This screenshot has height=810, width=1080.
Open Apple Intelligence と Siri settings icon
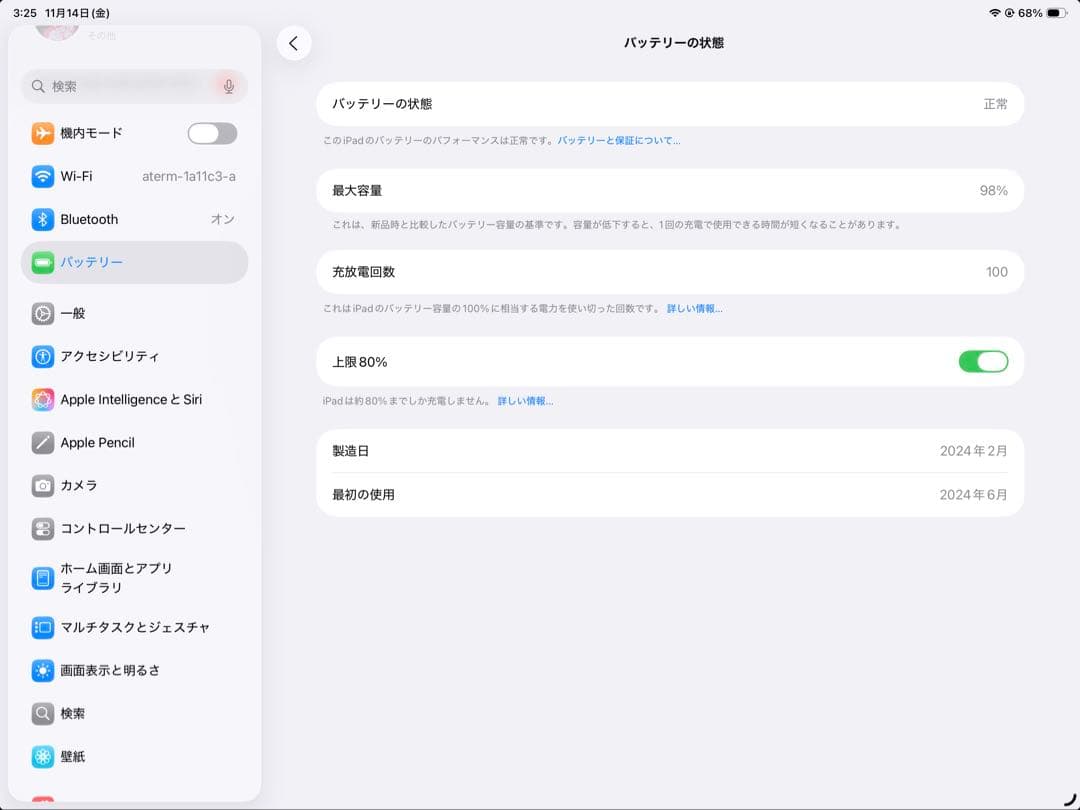coord(42,399)
